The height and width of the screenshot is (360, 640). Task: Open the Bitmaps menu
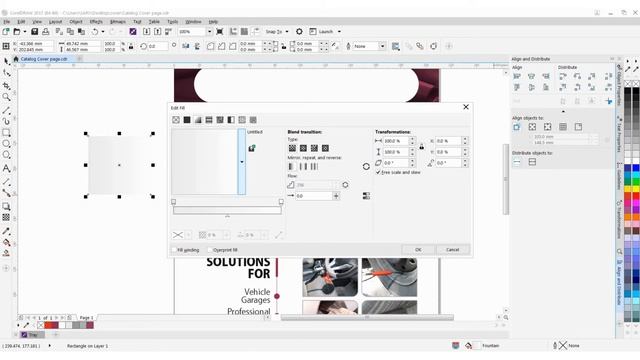pyautogui.click(x=118, y=22)
